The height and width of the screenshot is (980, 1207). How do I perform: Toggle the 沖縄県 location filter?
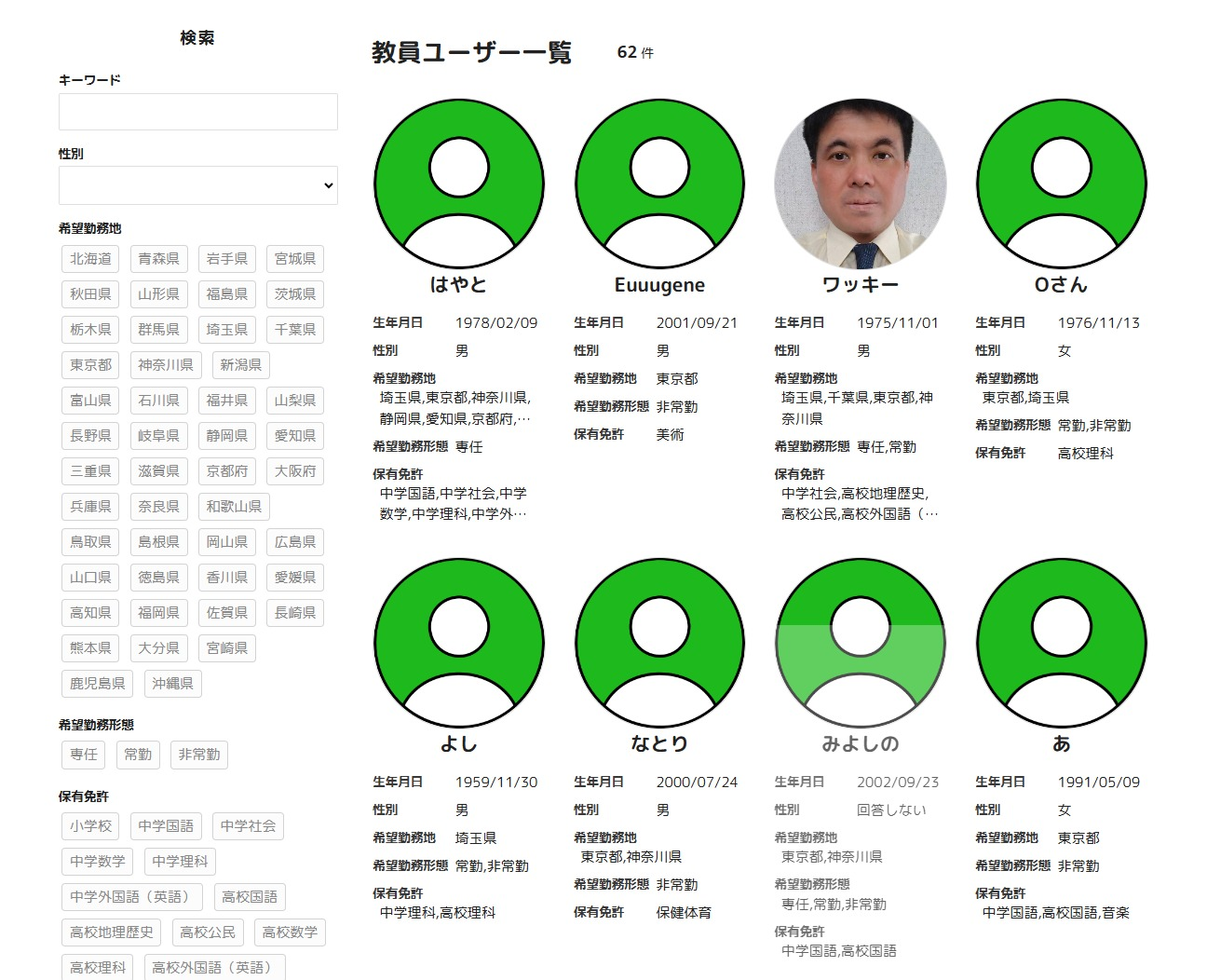point(173,684)
